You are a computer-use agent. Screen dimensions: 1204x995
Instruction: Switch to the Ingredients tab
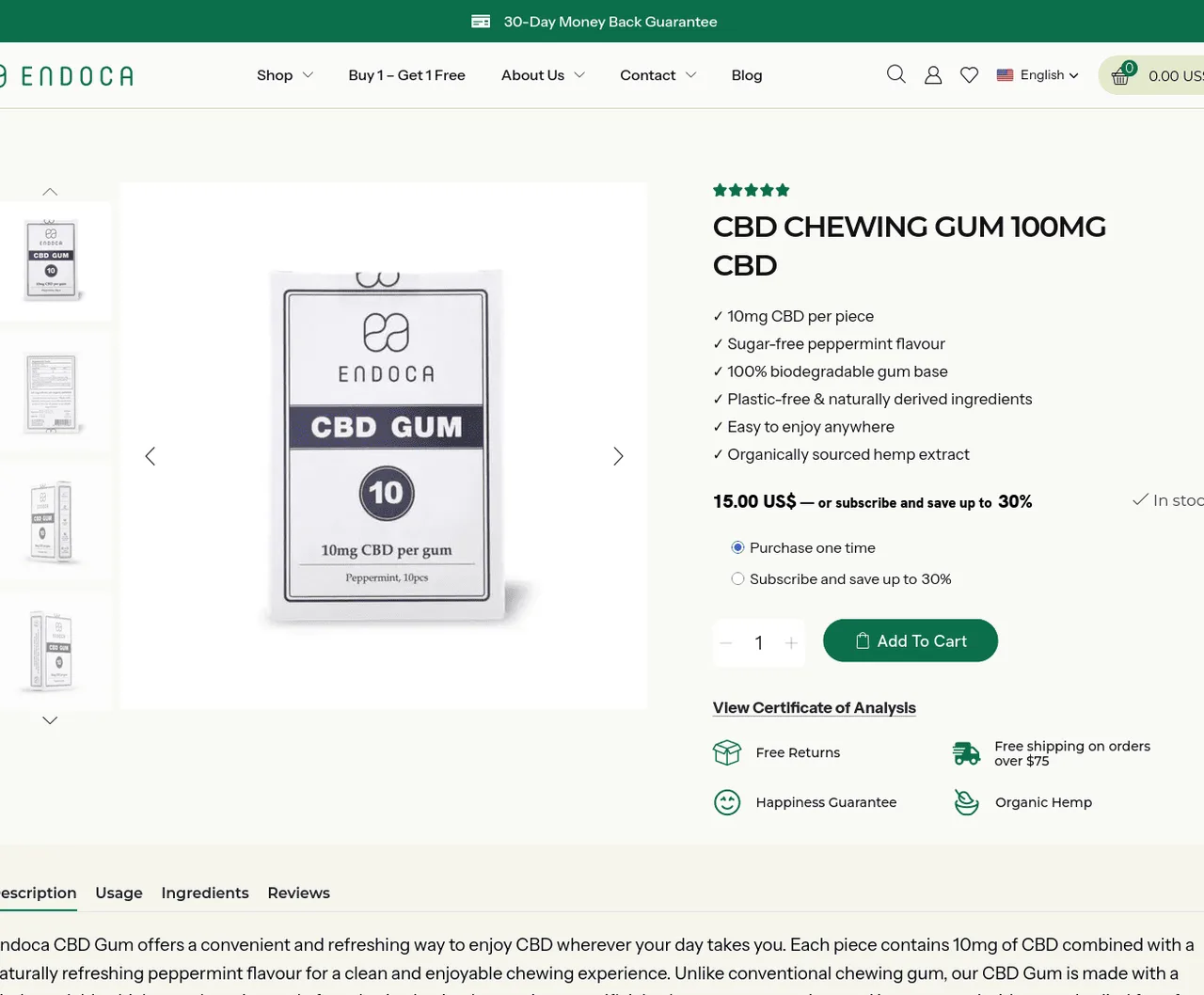pos(205,892)
